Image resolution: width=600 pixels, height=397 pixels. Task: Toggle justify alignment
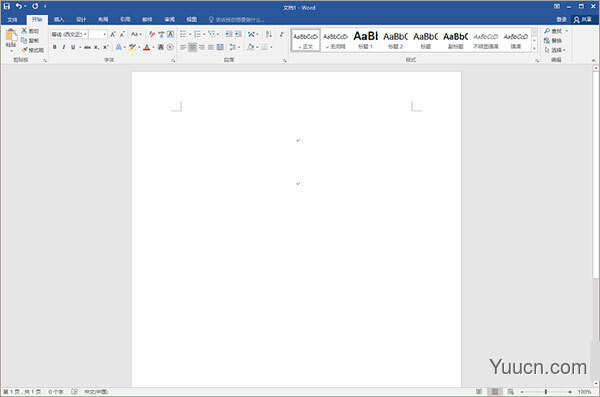(x=210, y=47)
